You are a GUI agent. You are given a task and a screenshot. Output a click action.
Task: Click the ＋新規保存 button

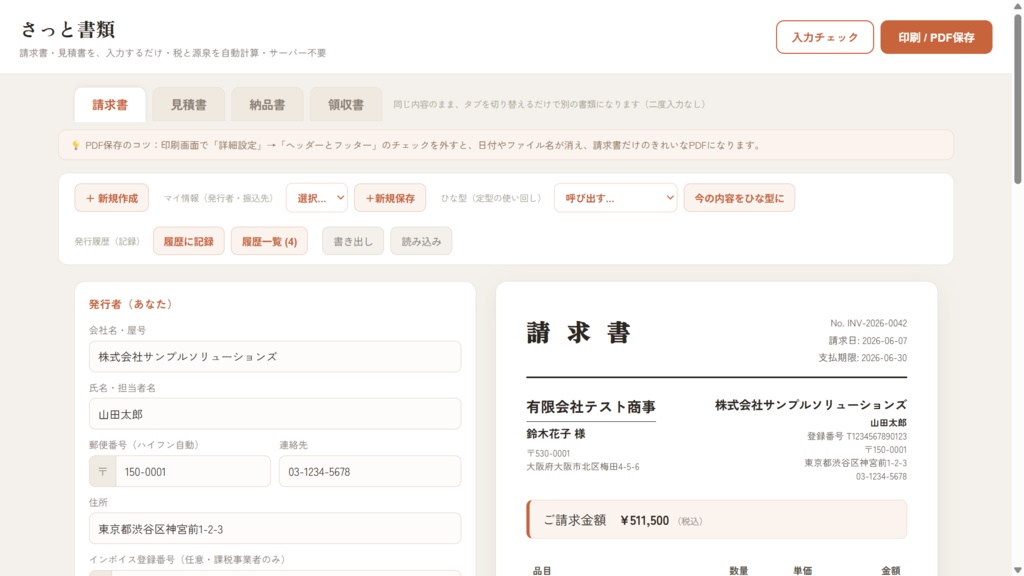(390, 198)
